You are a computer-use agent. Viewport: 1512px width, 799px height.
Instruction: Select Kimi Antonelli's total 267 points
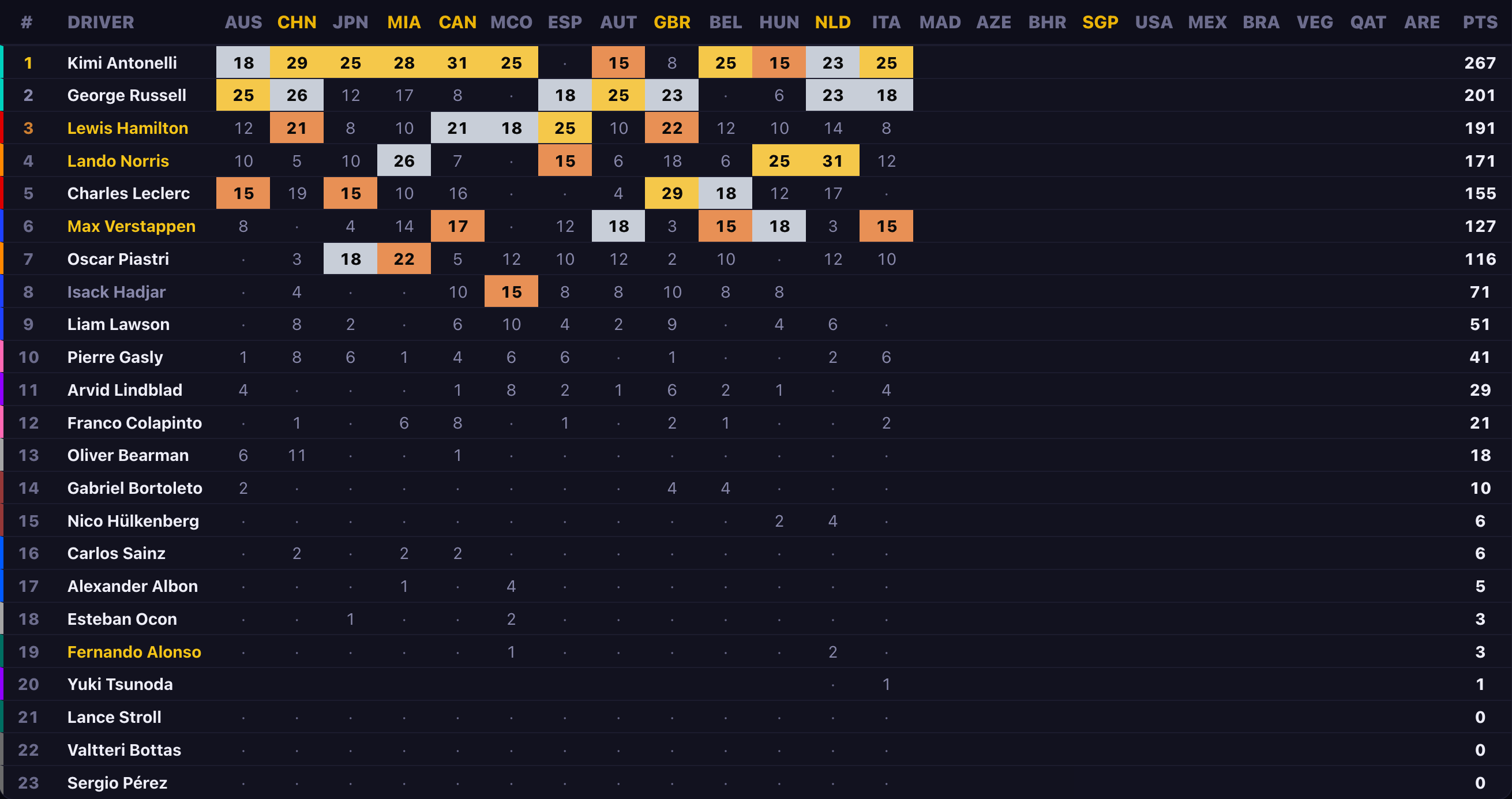[1479, 62]
